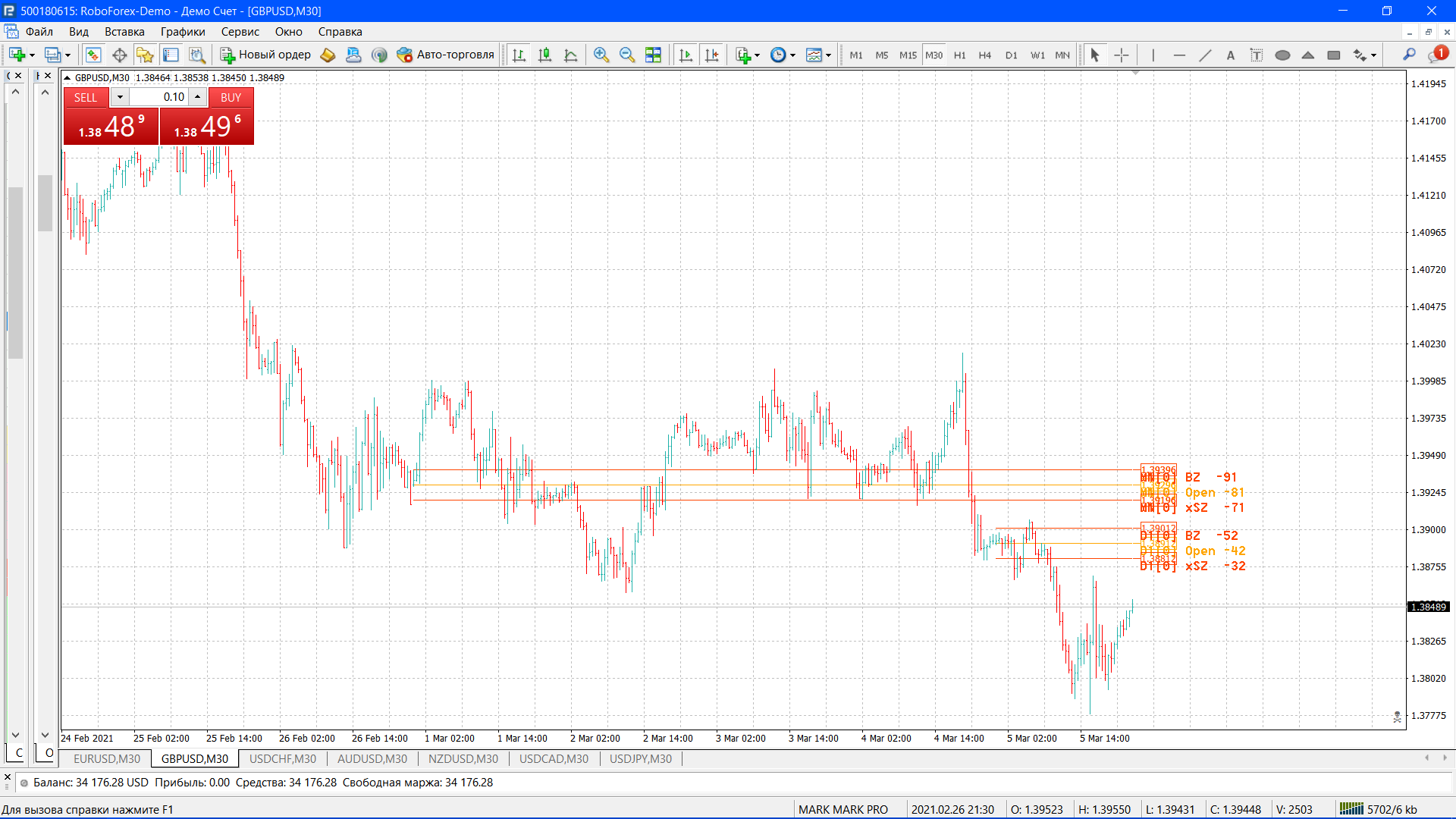Select the ellipse drawing tool

coord(1282,55)
